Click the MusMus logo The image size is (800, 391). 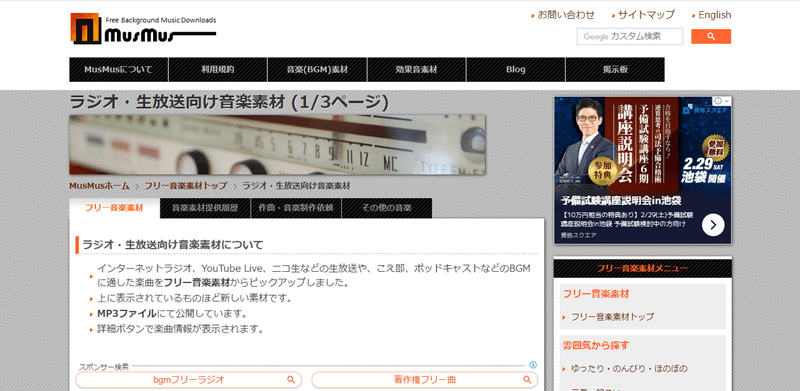coord(143,29)
